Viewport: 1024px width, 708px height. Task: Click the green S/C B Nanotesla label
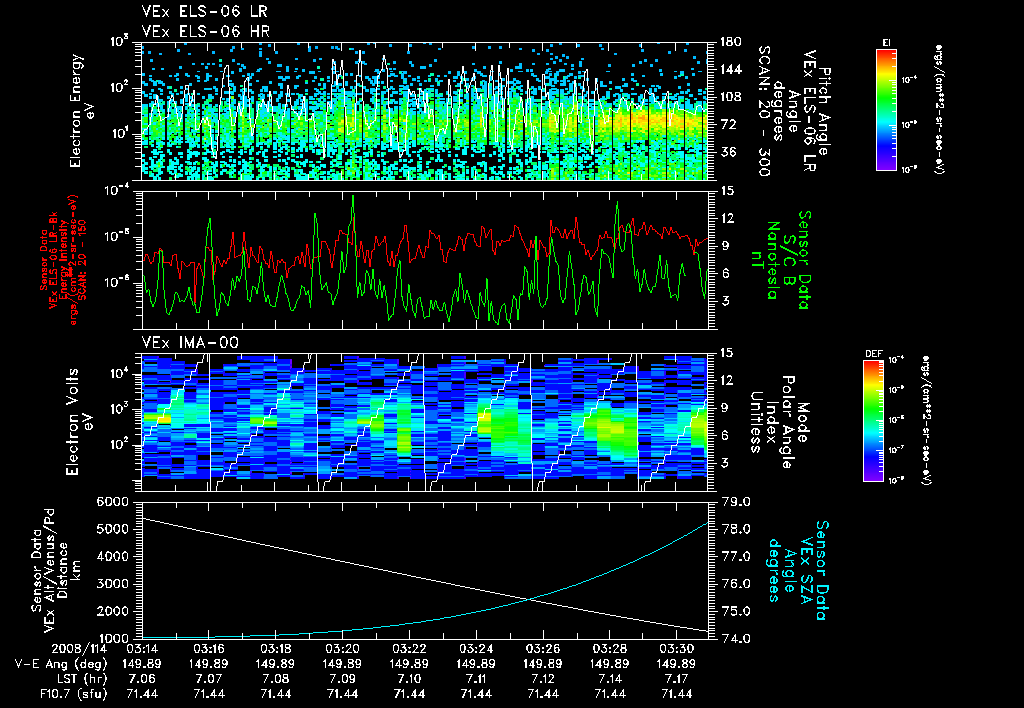789,260
